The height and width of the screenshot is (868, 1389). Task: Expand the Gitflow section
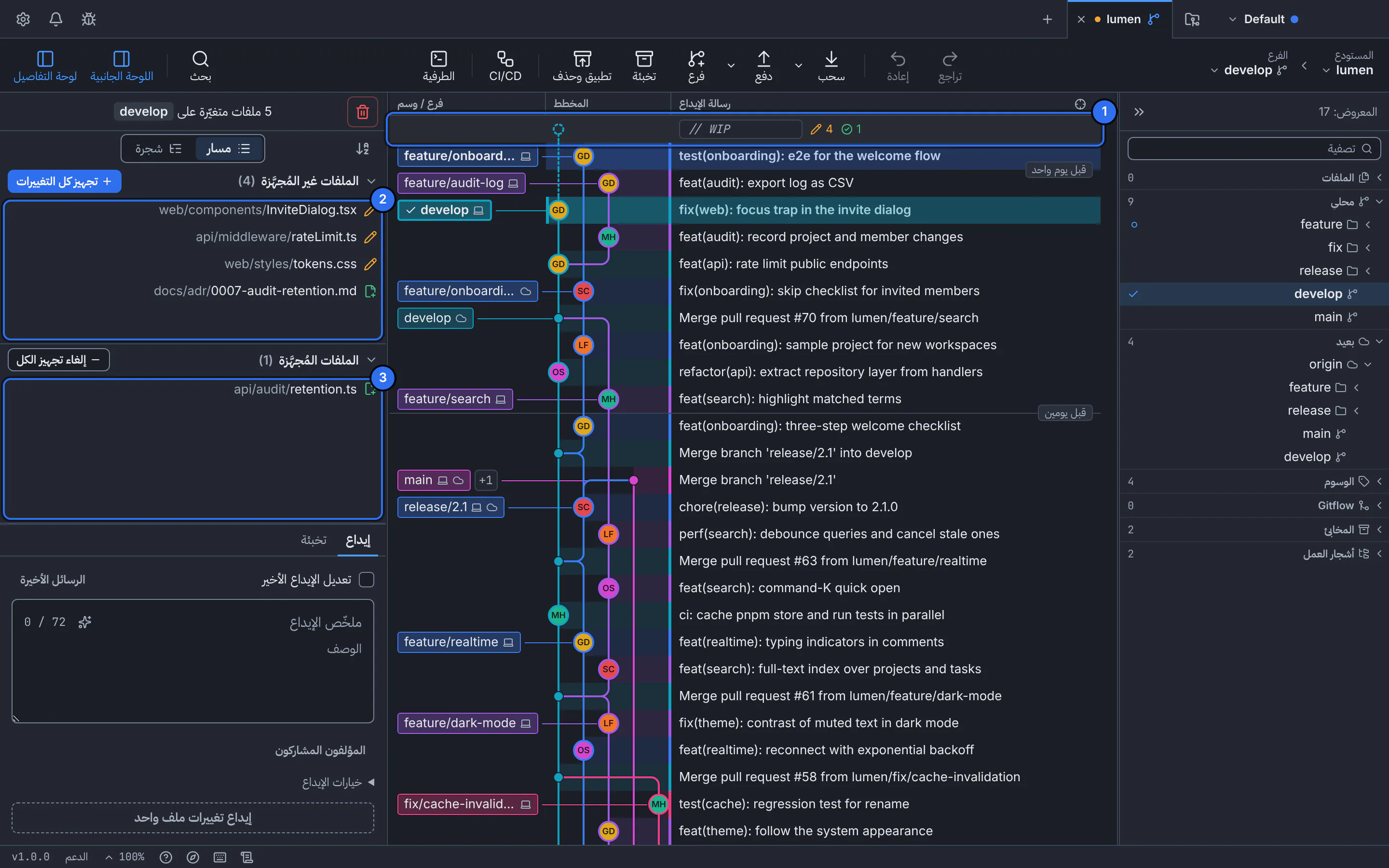click(x=1254, y=505)
